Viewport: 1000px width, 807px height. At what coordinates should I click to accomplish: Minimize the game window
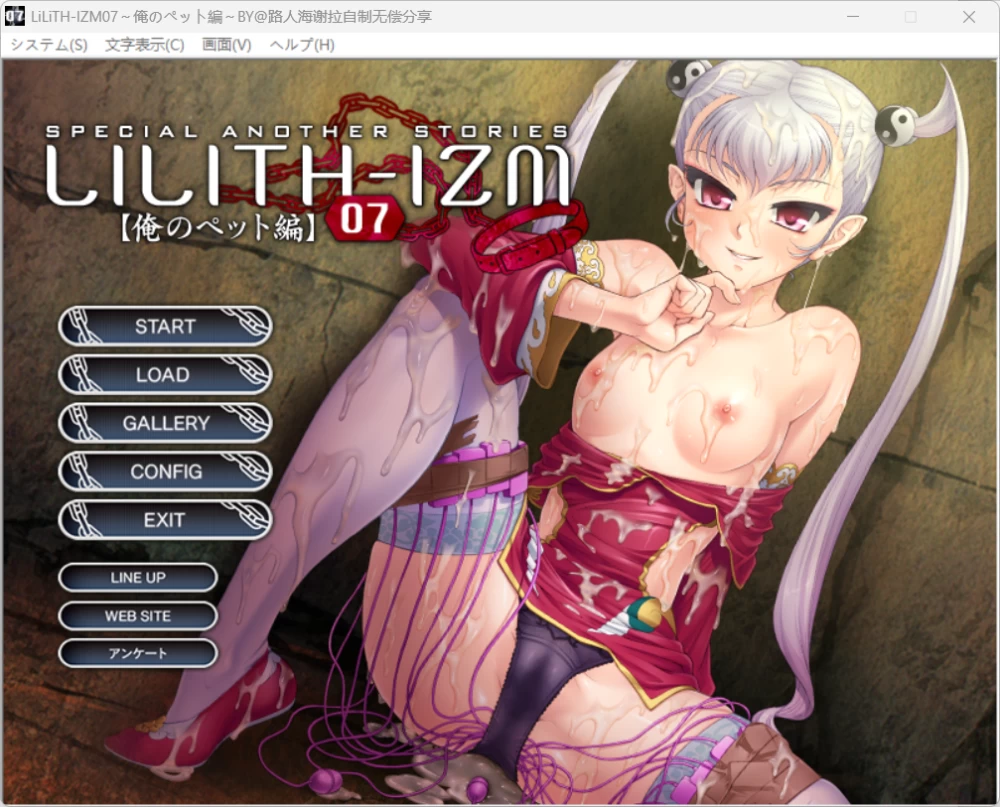click(x=853, y=17)
